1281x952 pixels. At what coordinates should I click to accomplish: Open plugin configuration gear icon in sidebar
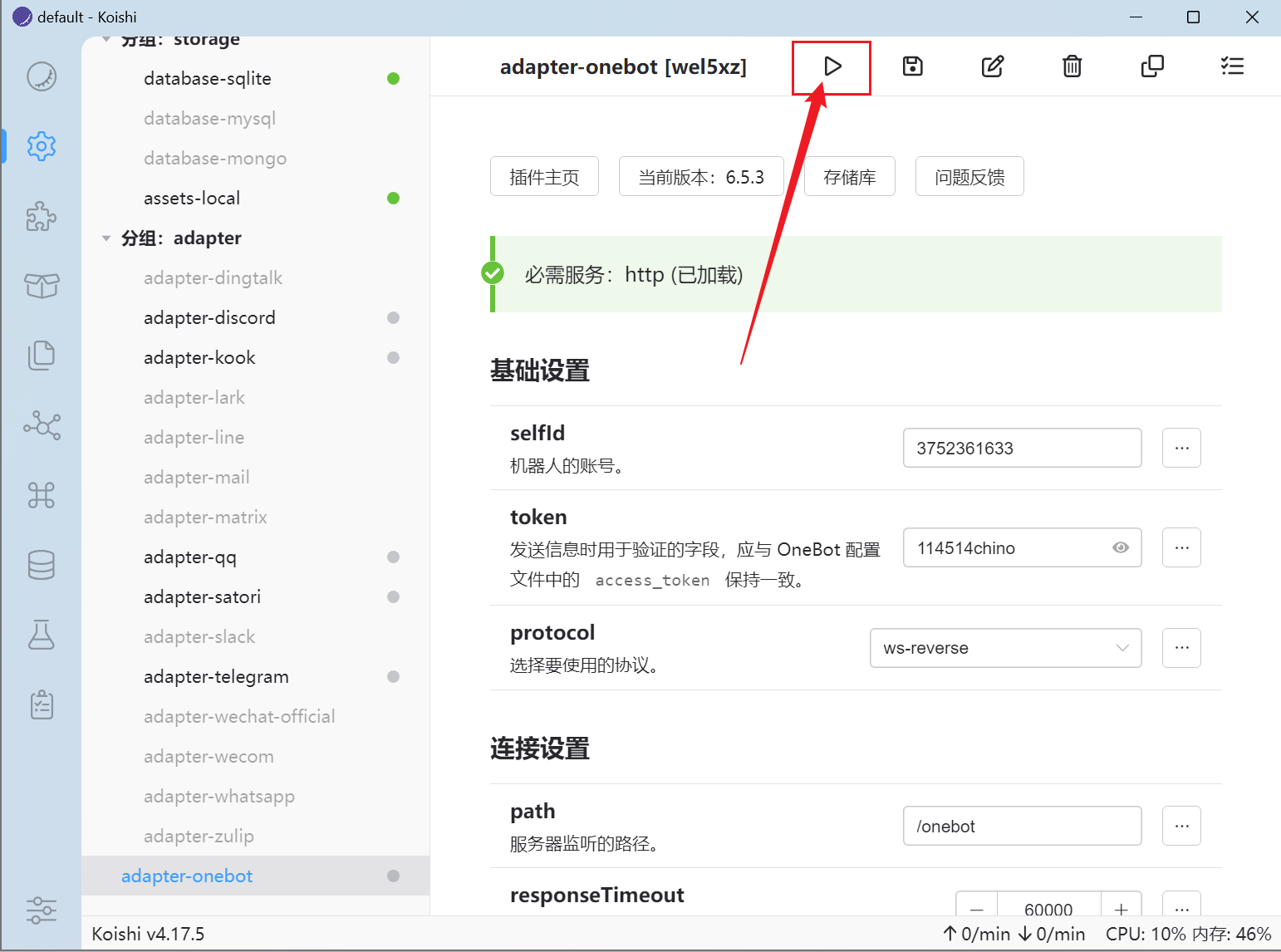[x=42, y=146]
